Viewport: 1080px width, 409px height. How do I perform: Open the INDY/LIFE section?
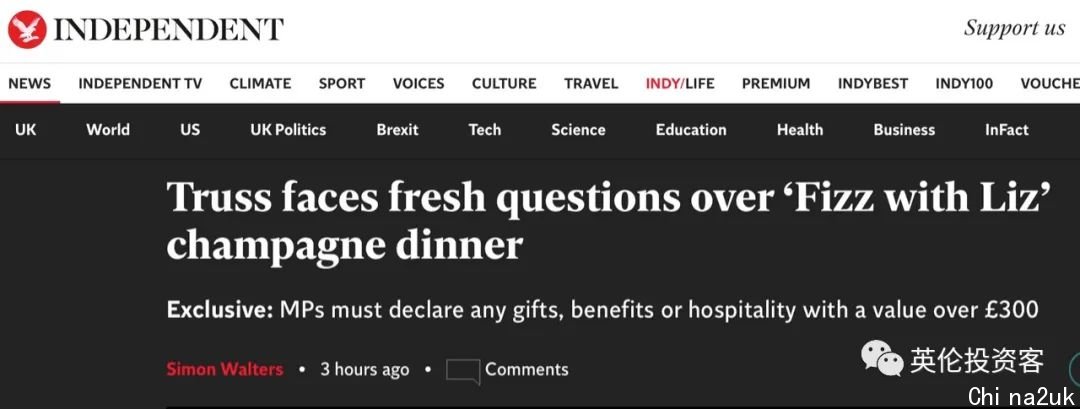680,83
